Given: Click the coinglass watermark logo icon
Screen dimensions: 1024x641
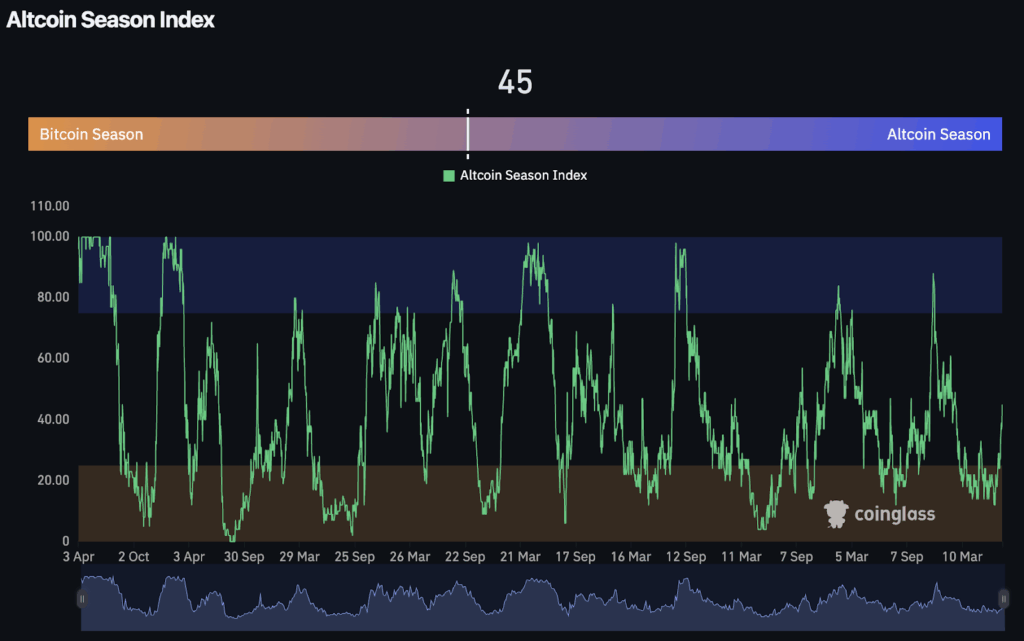Looking at the screenshot, I should pyautogui.click(x=836, y=514).
